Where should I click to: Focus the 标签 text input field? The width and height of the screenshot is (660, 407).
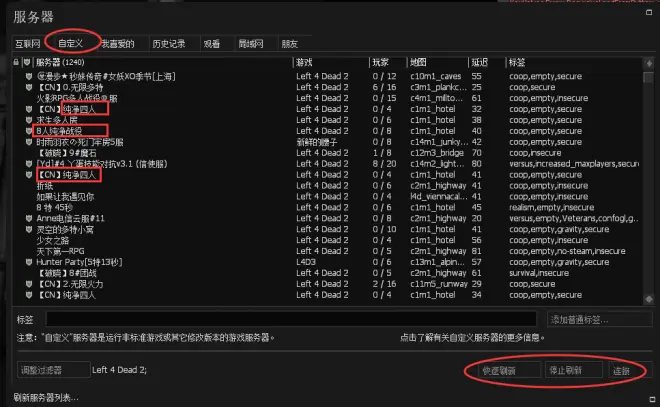[291, 319]
